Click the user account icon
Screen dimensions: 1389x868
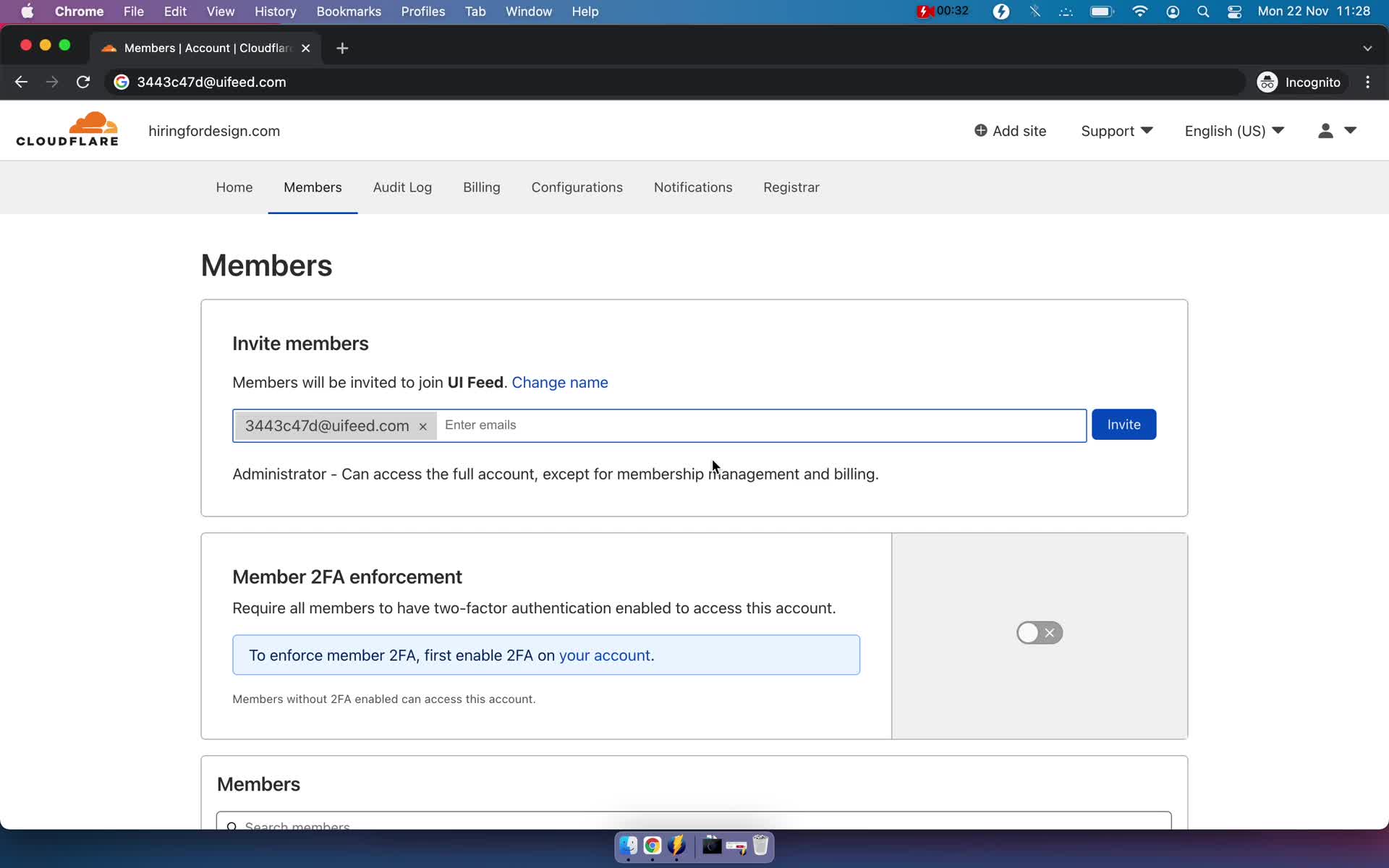pos(1325,131)
